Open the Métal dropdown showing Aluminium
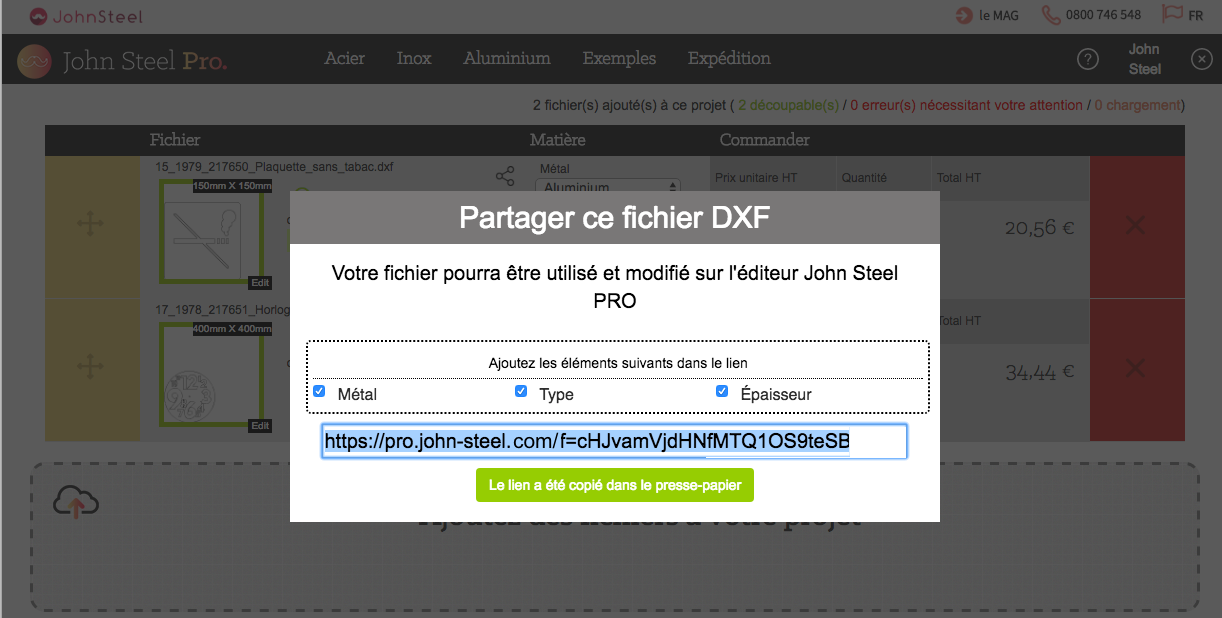The height and width of the screenshot is (618, 1222). click(608, 187)
